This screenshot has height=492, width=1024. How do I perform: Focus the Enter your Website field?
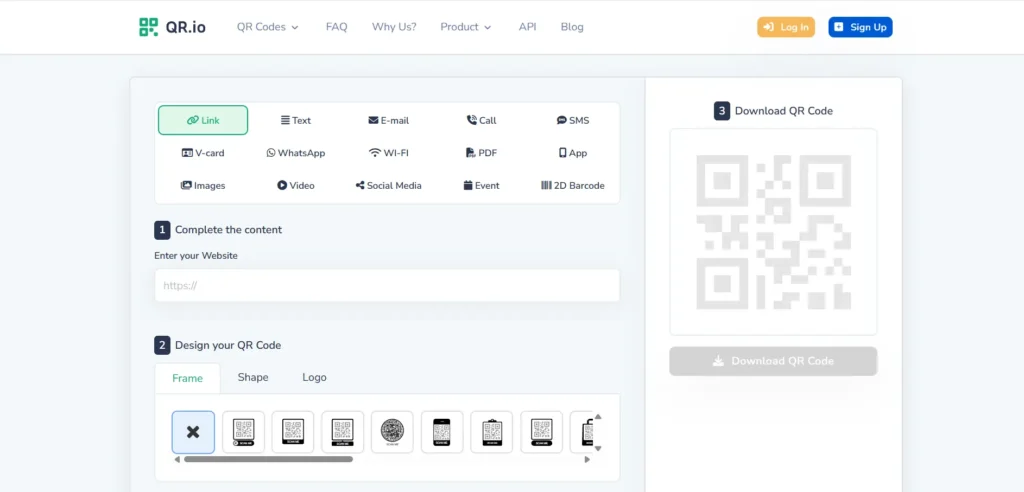[387, 286]
